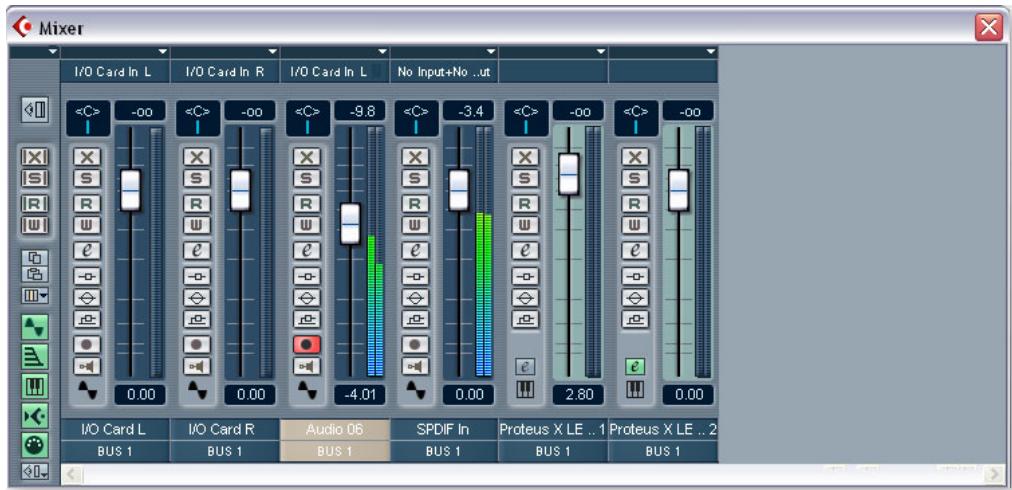Solo the Audio 06 channel

pos(307,177)
